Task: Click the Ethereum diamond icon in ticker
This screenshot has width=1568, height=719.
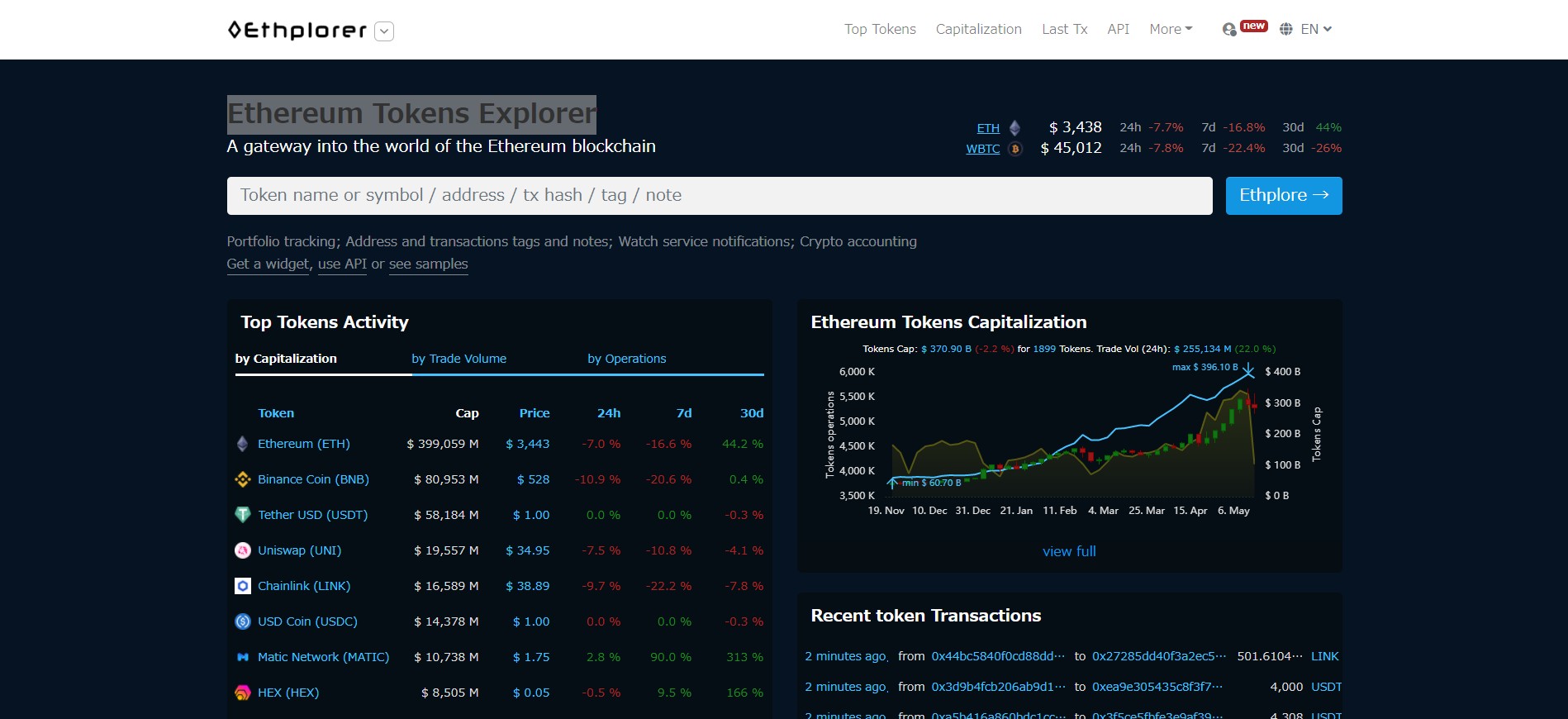Action: 1015,128
